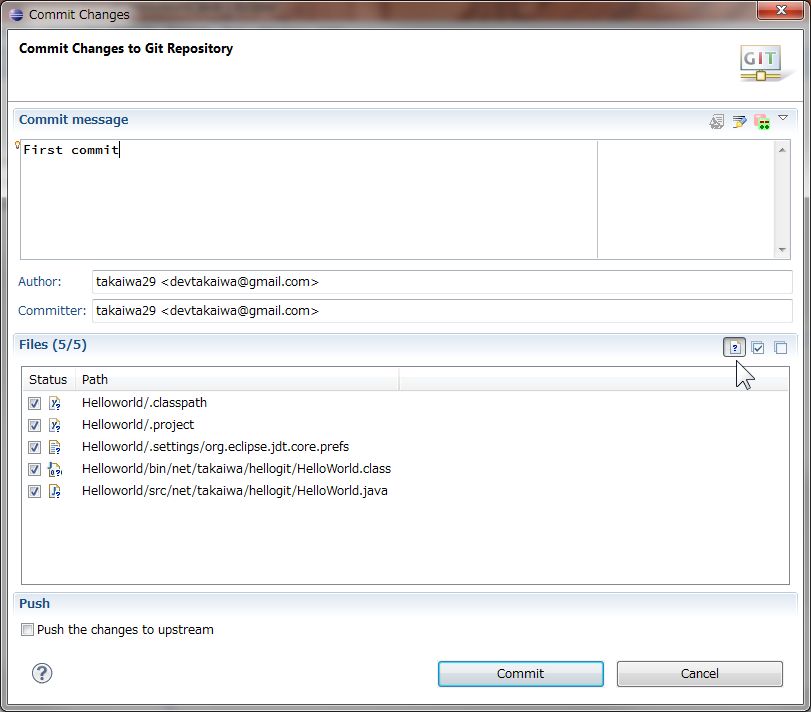Click the commit message quick-assist lightbulb icon
Viewport: 811px width, 712px height.
[18, 144]
